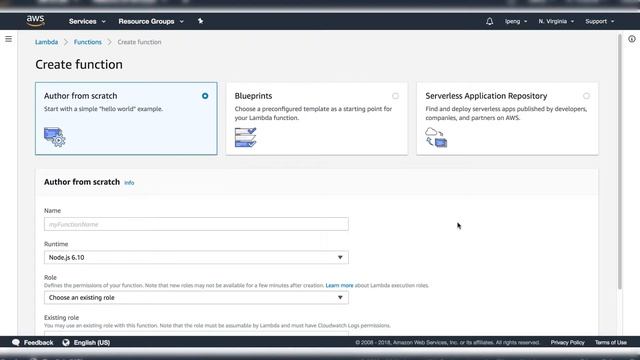Open the Services menu
The image size is (640, 360).
pos(87,21)
